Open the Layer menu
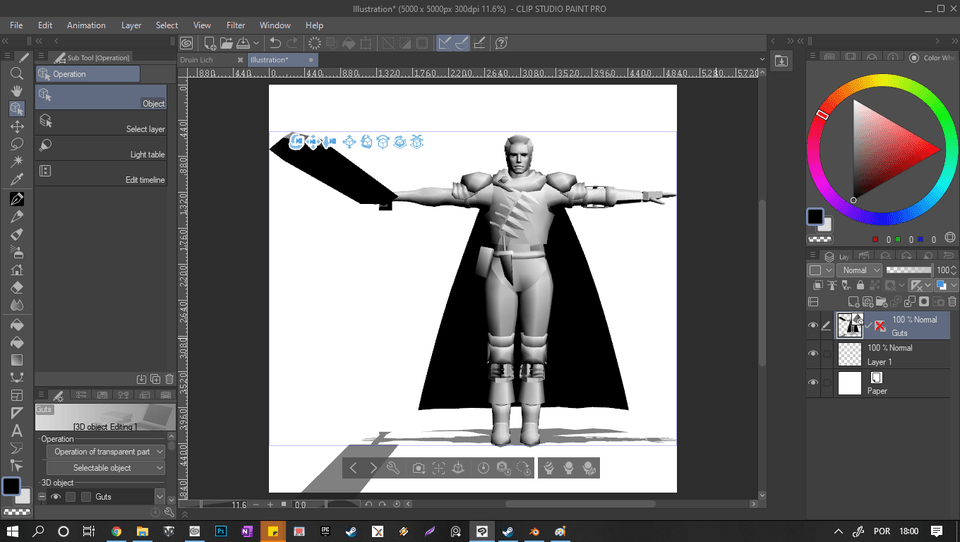 point(131,25)
